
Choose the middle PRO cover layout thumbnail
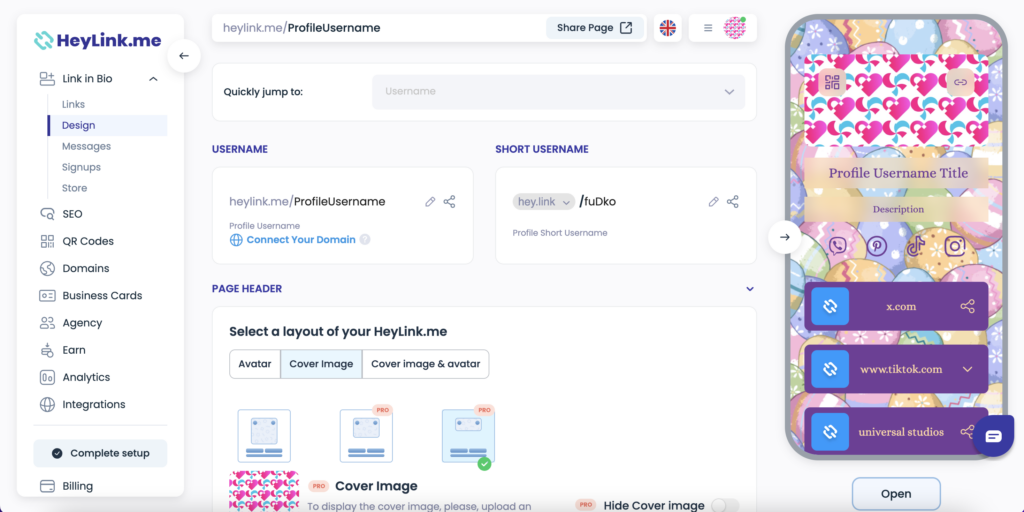366,436
